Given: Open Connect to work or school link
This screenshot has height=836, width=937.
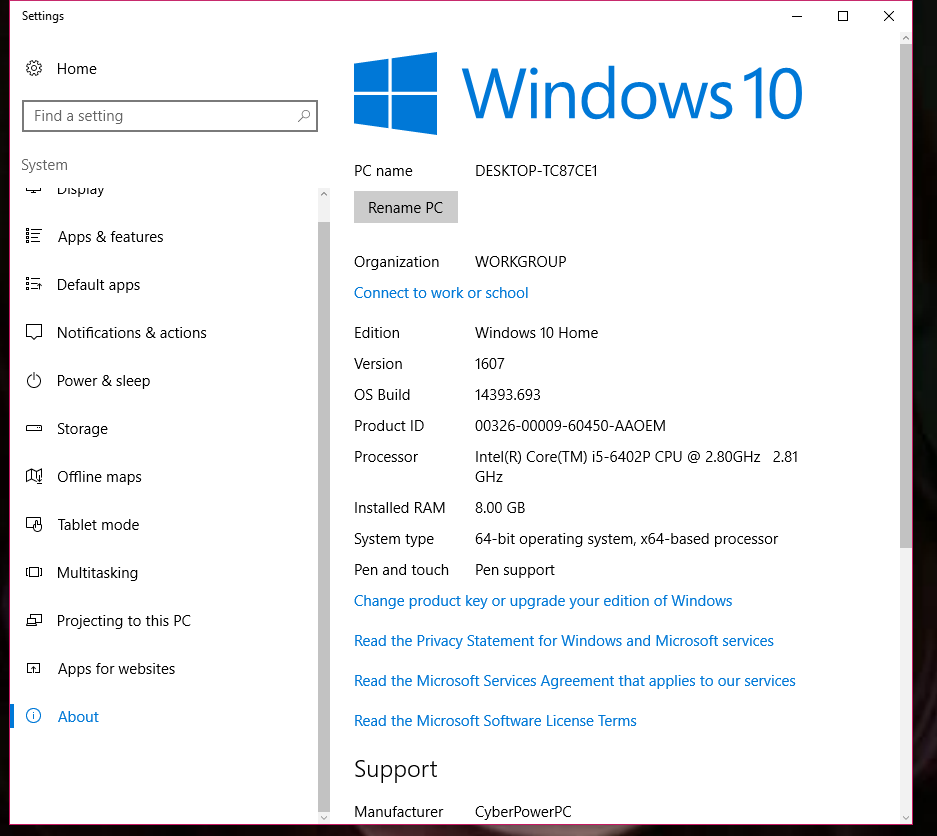Looking at the screenshot, I should (441, 293).
